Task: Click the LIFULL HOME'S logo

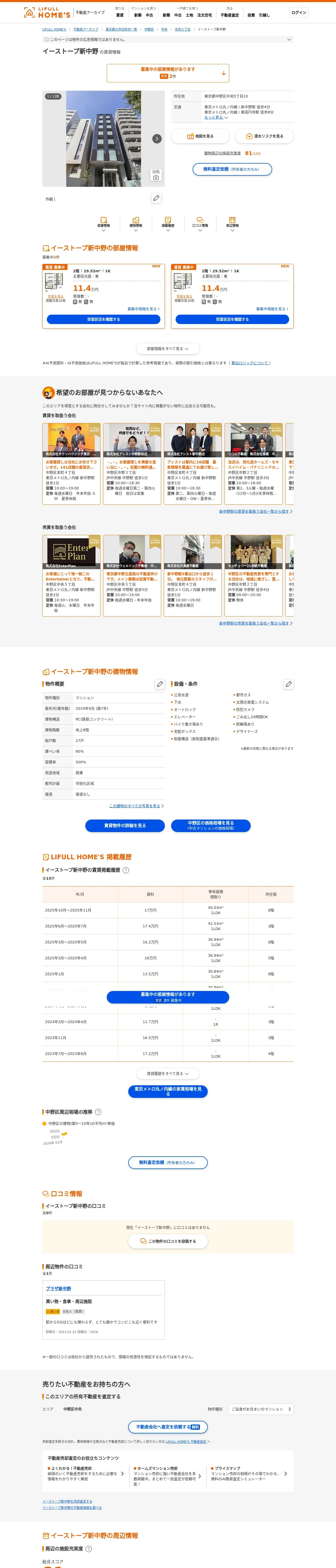Action: (x=47, y=12)
